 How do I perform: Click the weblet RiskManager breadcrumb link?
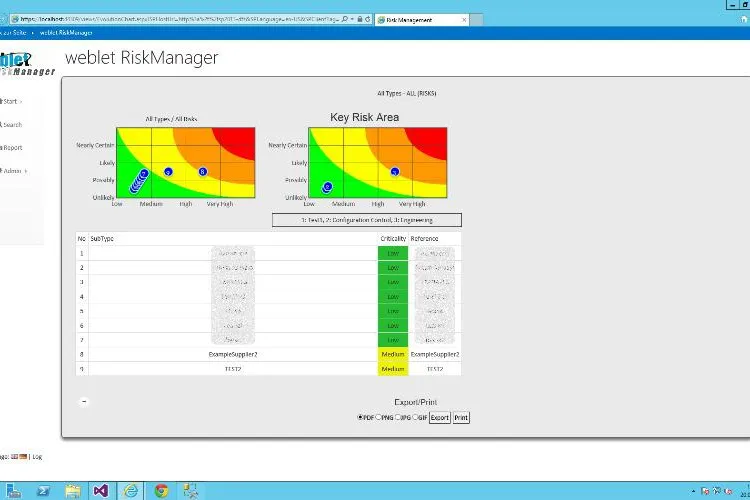[x=66, y=33]
